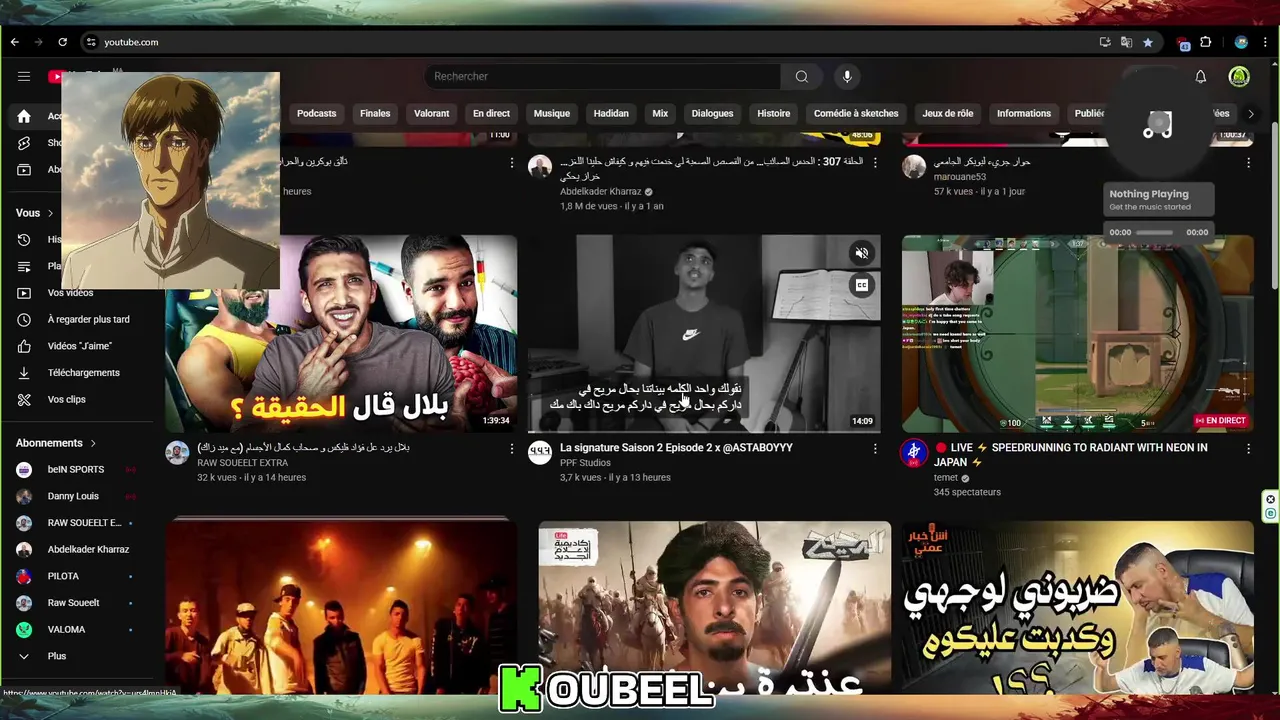Open options menu for La signature video
This screenshot has width=1280, height=720.
click(x=875, y=449)
